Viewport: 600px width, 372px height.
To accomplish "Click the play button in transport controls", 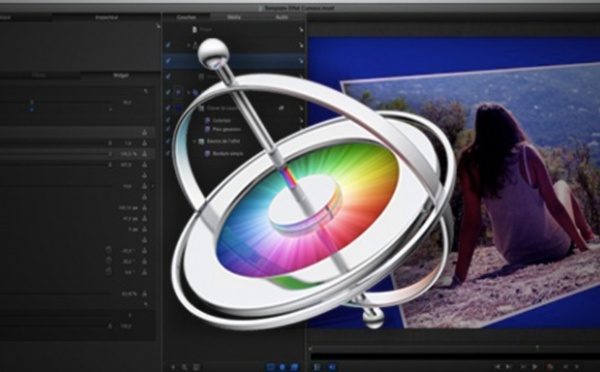I will coord(535,367).
